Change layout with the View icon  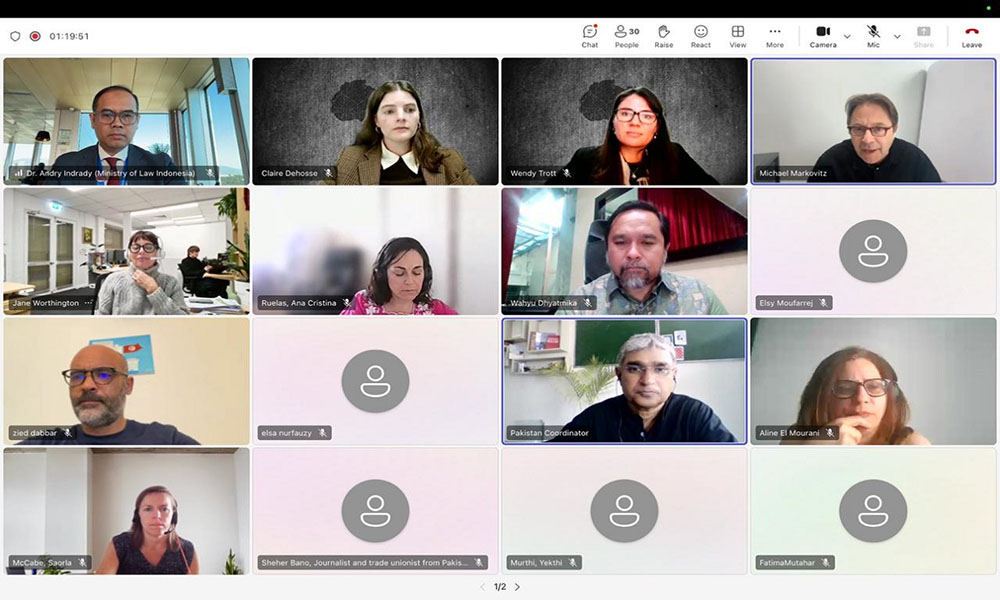(738, 36)
